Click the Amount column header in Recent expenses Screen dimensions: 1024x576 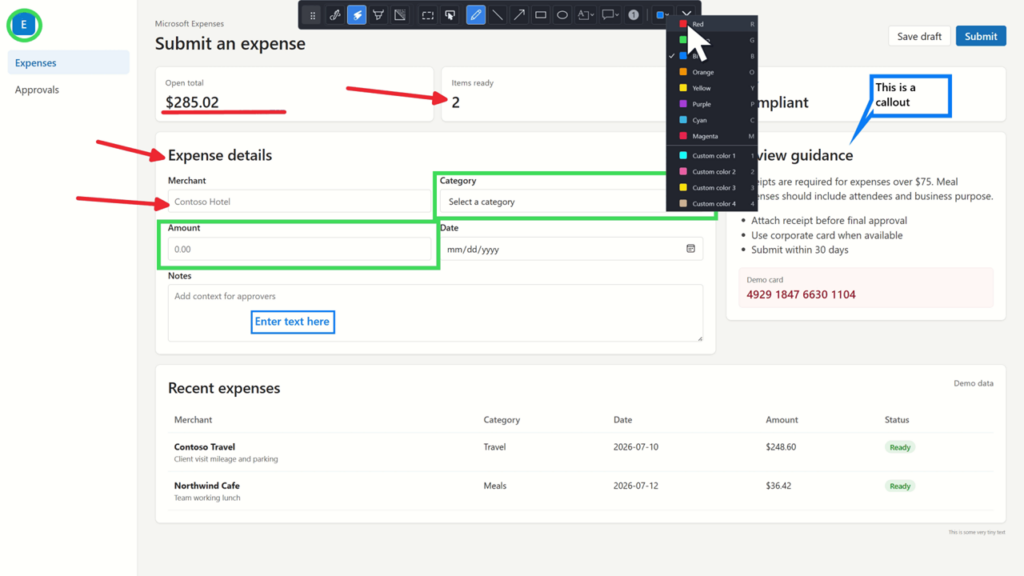pyautogui.click(x=782, y=419)
